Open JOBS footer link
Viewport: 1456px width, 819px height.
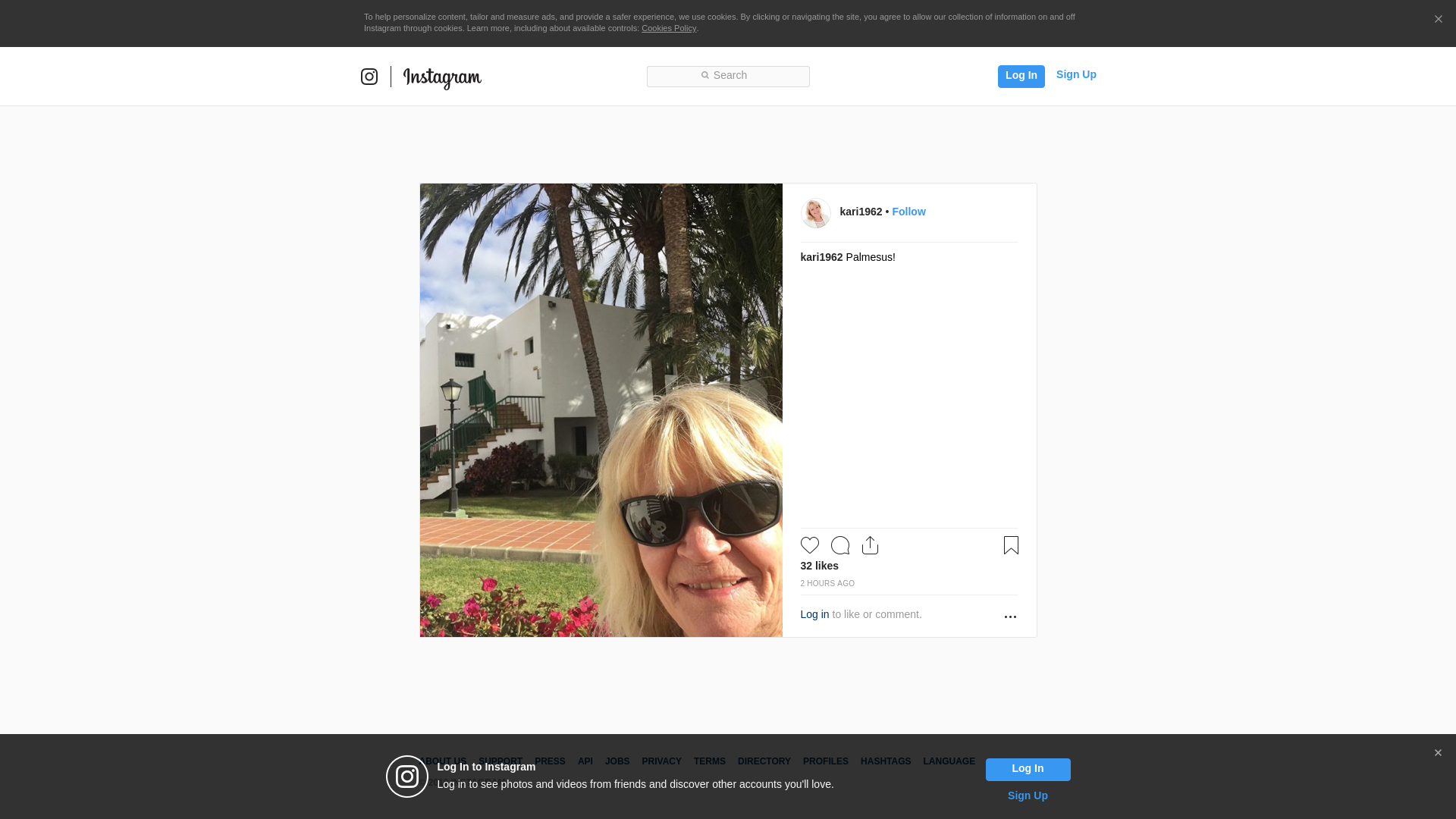coord(617,761)
